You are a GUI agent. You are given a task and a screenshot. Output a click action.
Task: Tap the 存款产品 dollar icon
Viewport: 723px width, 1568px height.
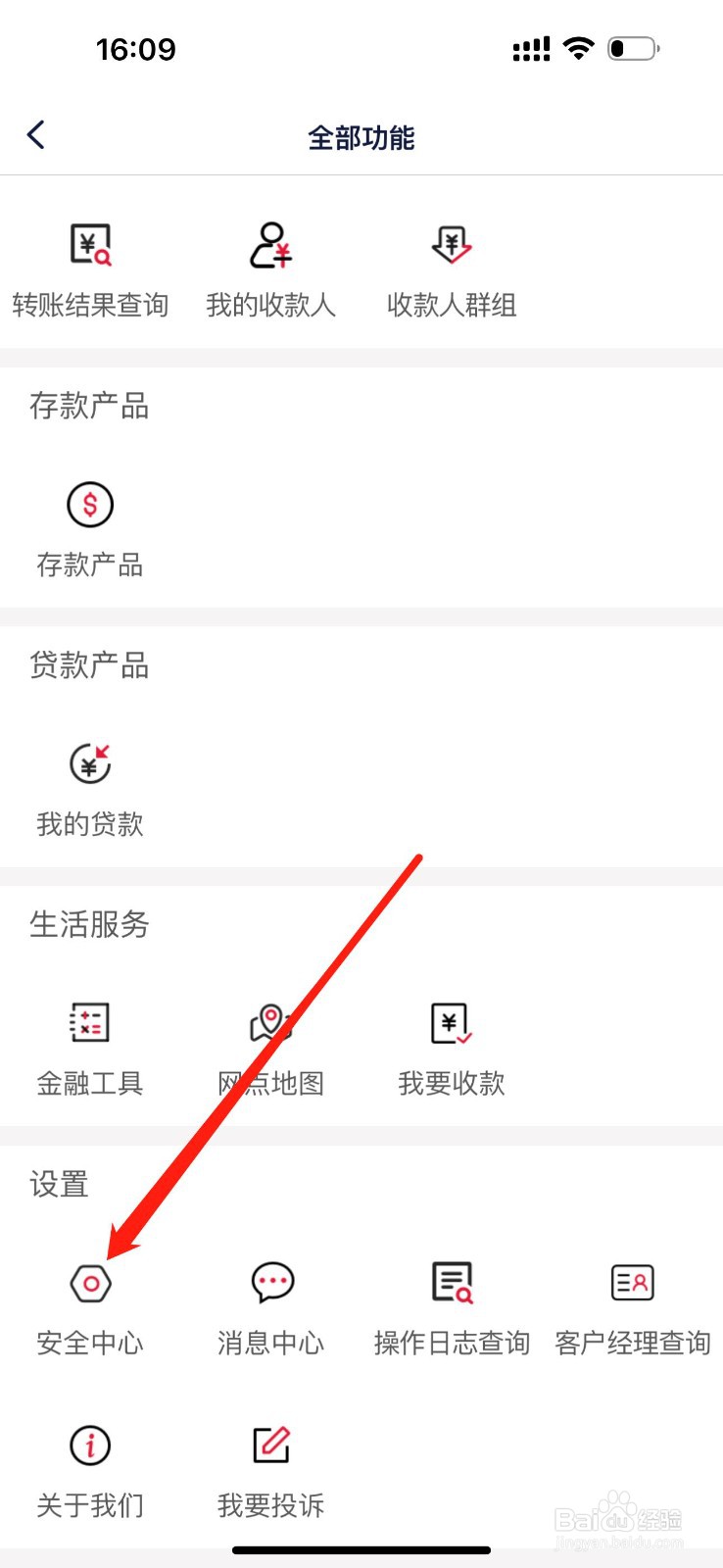pyautogui.click(x=90, y=505)
